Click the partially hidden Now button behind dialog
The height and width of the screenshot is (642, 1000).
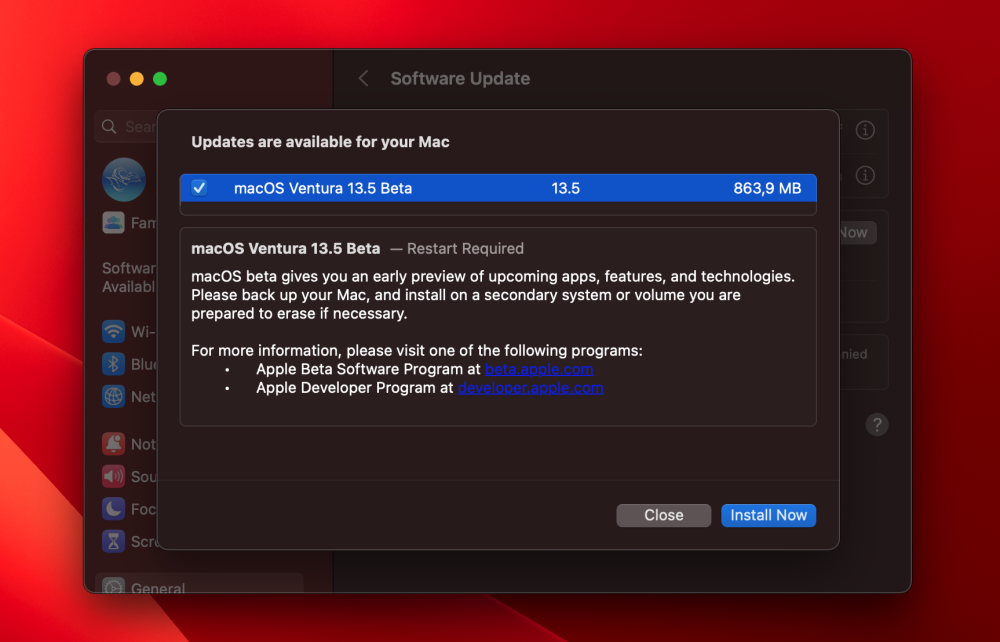(x=858, y=233)
